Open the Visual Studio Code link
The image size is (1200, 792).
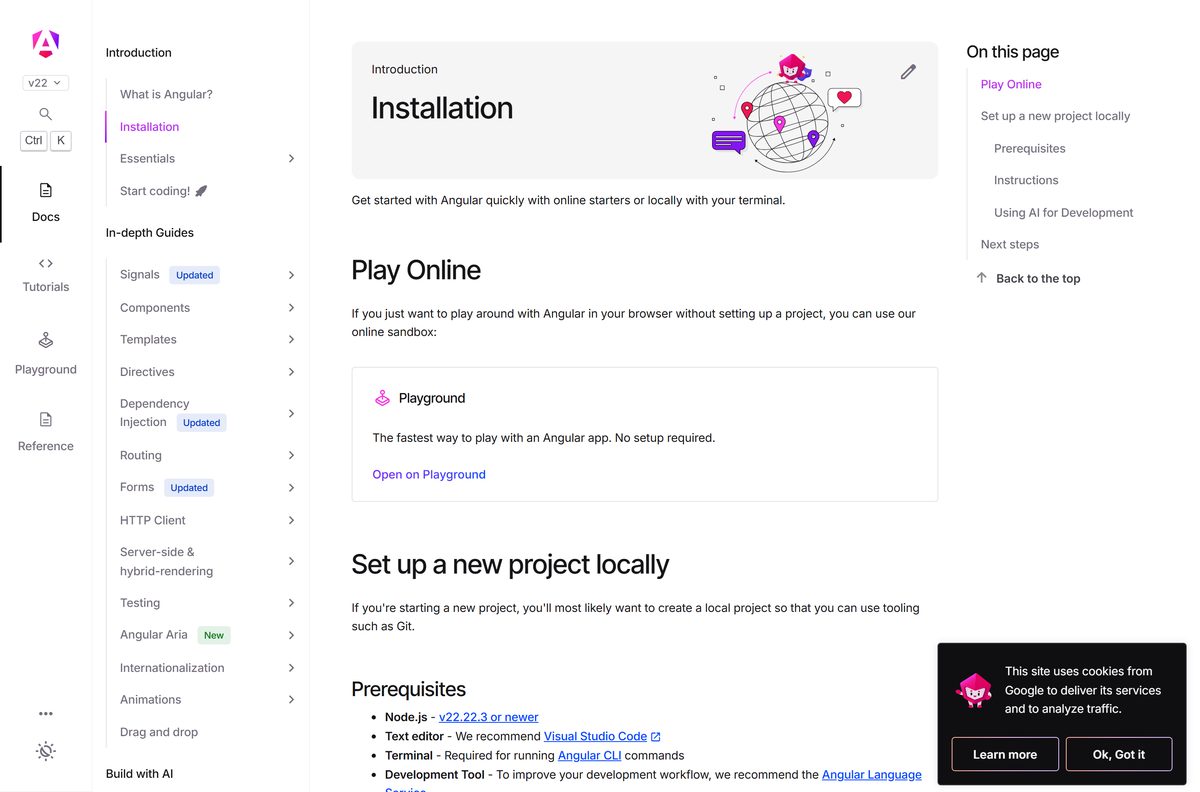pyautogui.click(x=595, y=736)
